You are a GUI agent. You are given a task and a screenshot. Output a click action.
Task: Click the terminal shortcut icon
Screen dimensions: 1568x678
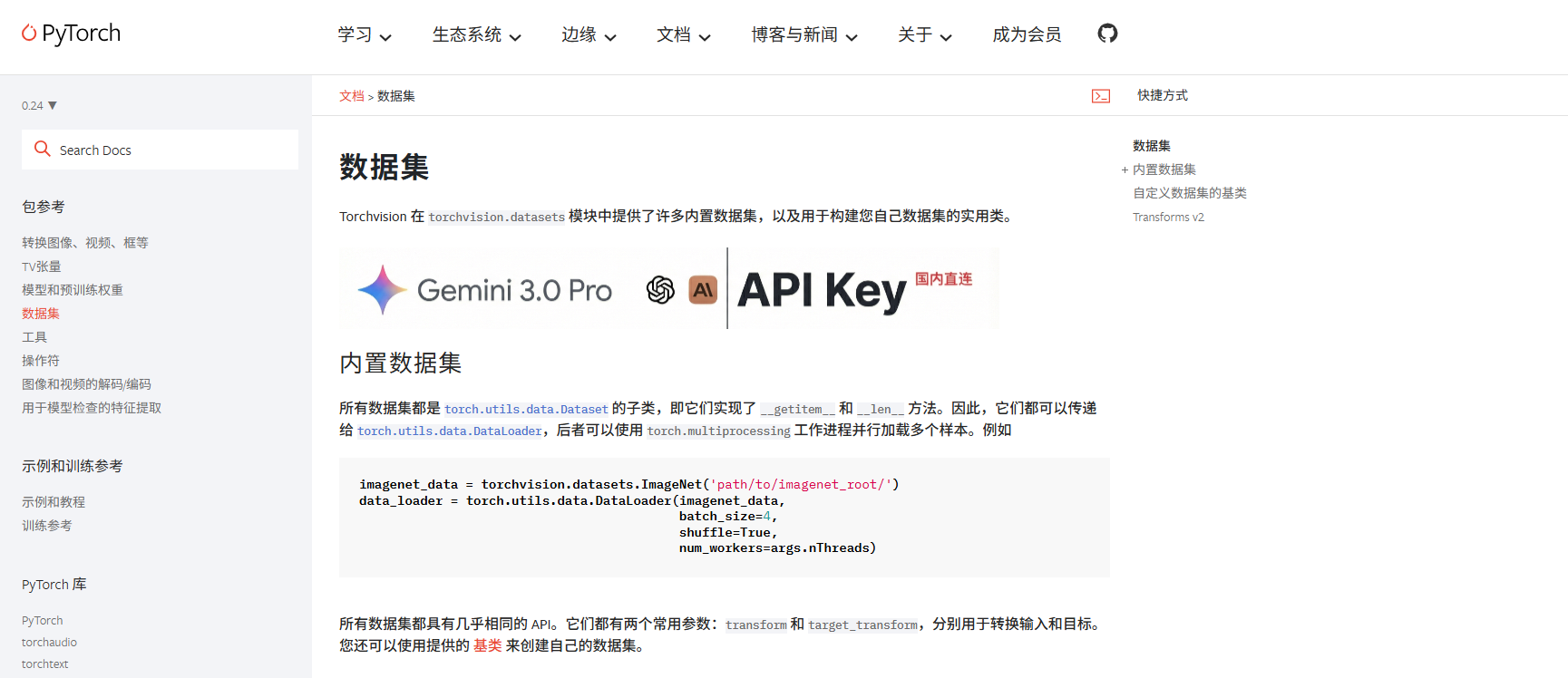[x=1100, y=96]
